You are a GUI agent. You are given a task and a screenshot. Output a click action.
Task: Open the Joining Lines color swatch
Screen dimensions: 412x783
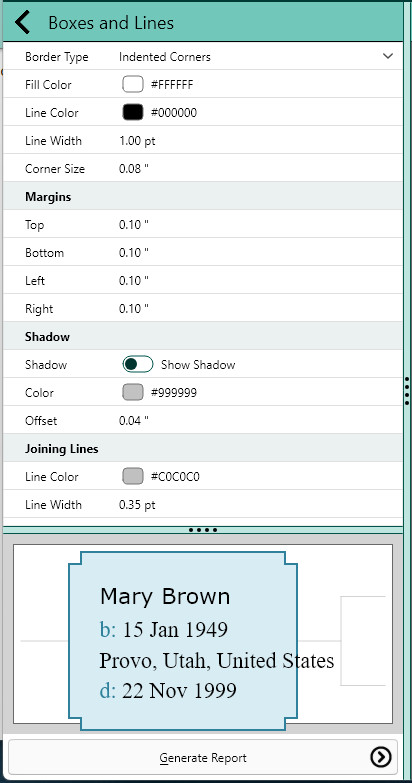[x=133, y=476]
